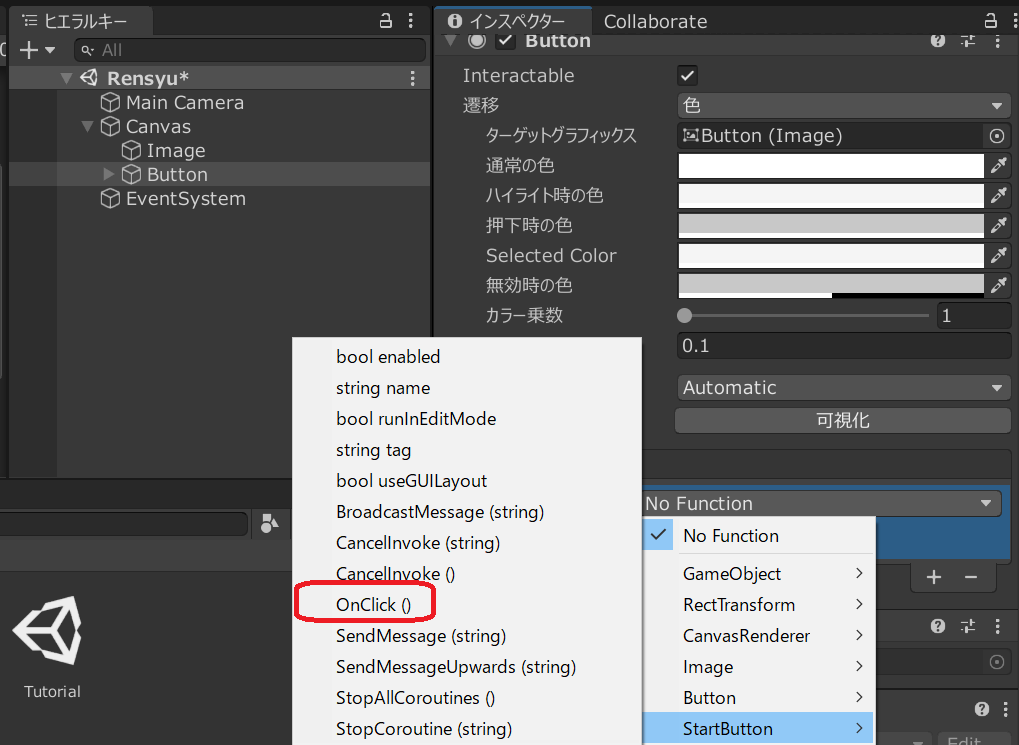
Task: Toggle the Interactable checkbox
Action: [687, 76]
